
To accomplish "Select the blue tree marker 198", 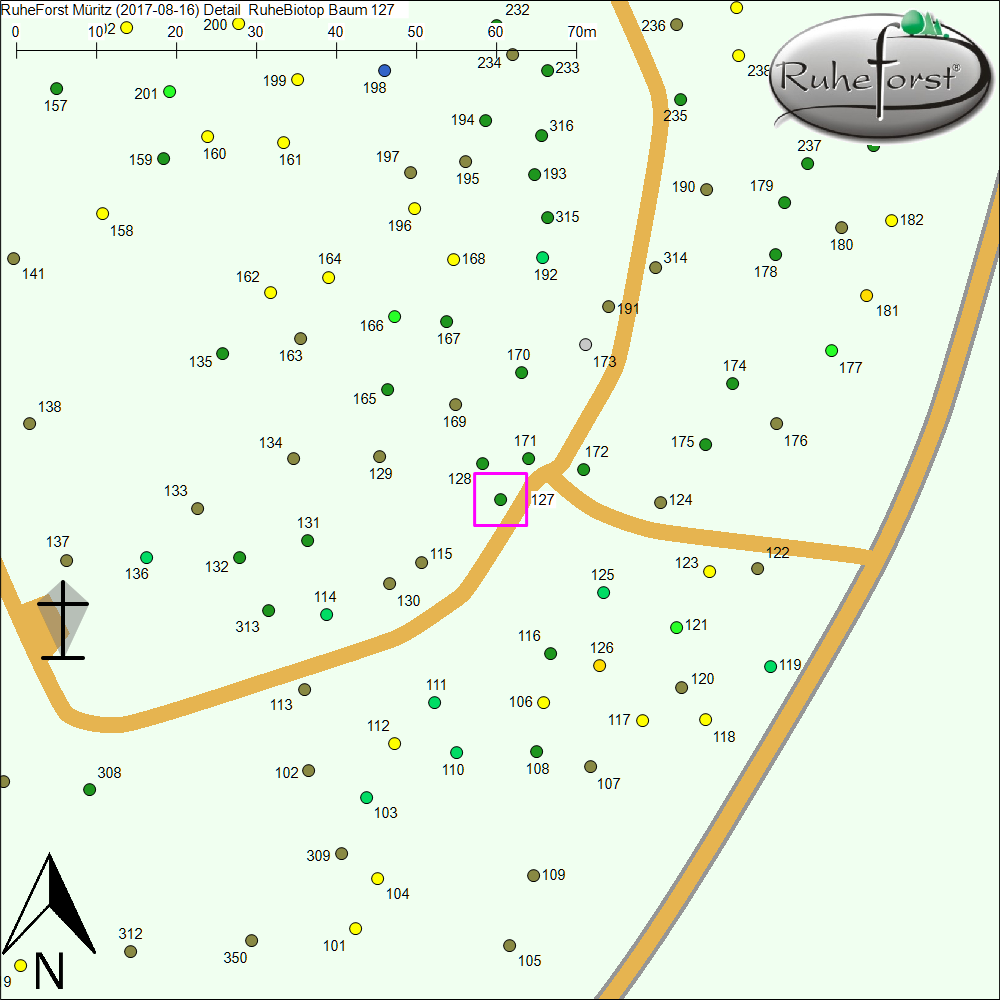I will pyautogui.click(x=385, y=71).
